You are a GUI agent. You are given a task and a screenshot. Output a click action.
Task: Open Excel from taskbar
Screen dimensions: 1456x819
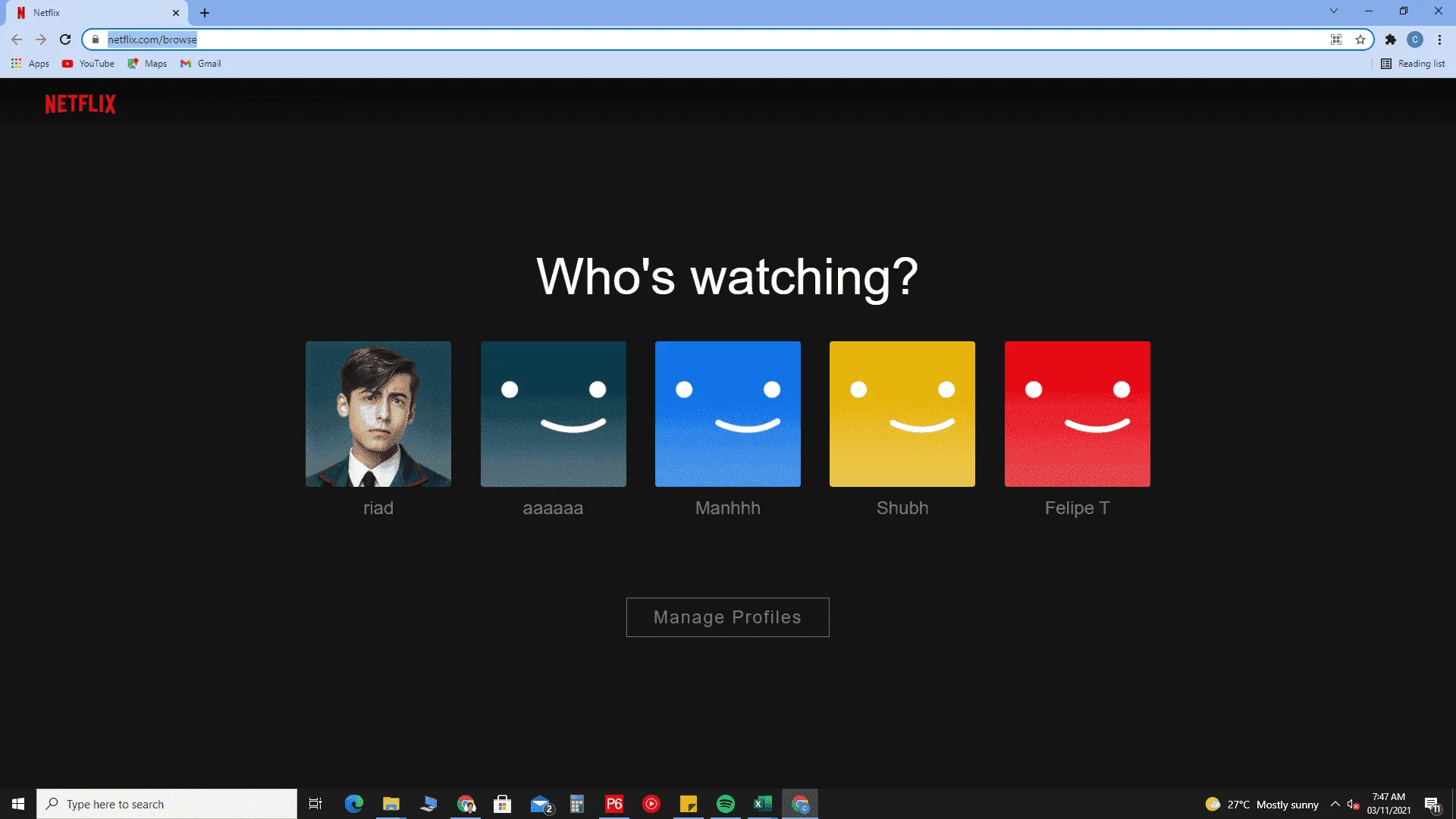(763, 804)
